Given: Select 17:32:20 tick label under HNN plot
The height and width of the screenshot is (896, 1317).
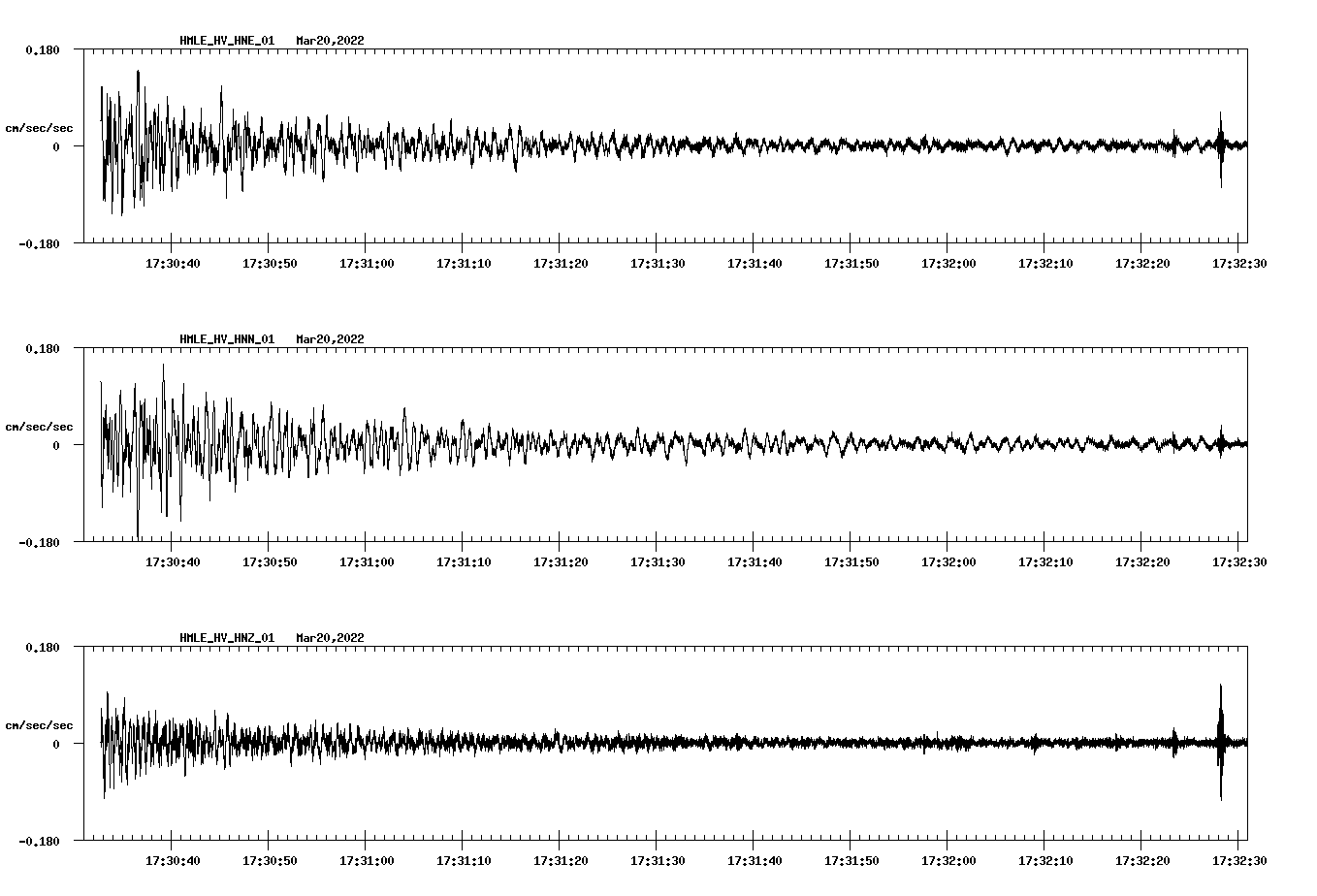Looking at the screenshot, I should pyautogui.click(x=1142, y=561).
